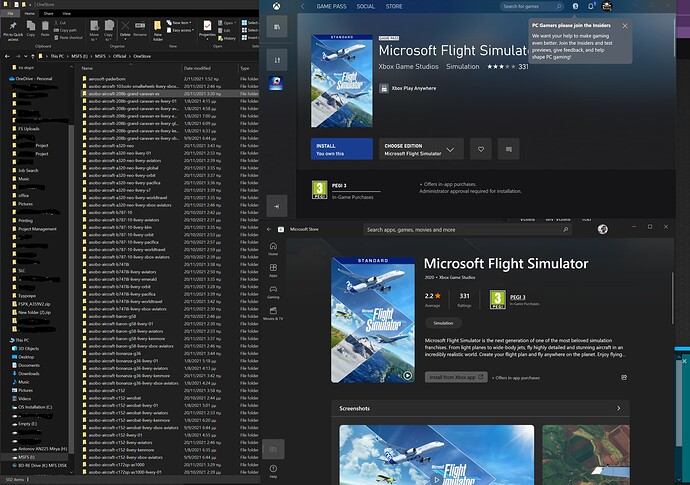Click the Date modified column header
The height and width of the screenshot is (485, 690).
pos(197,68)
